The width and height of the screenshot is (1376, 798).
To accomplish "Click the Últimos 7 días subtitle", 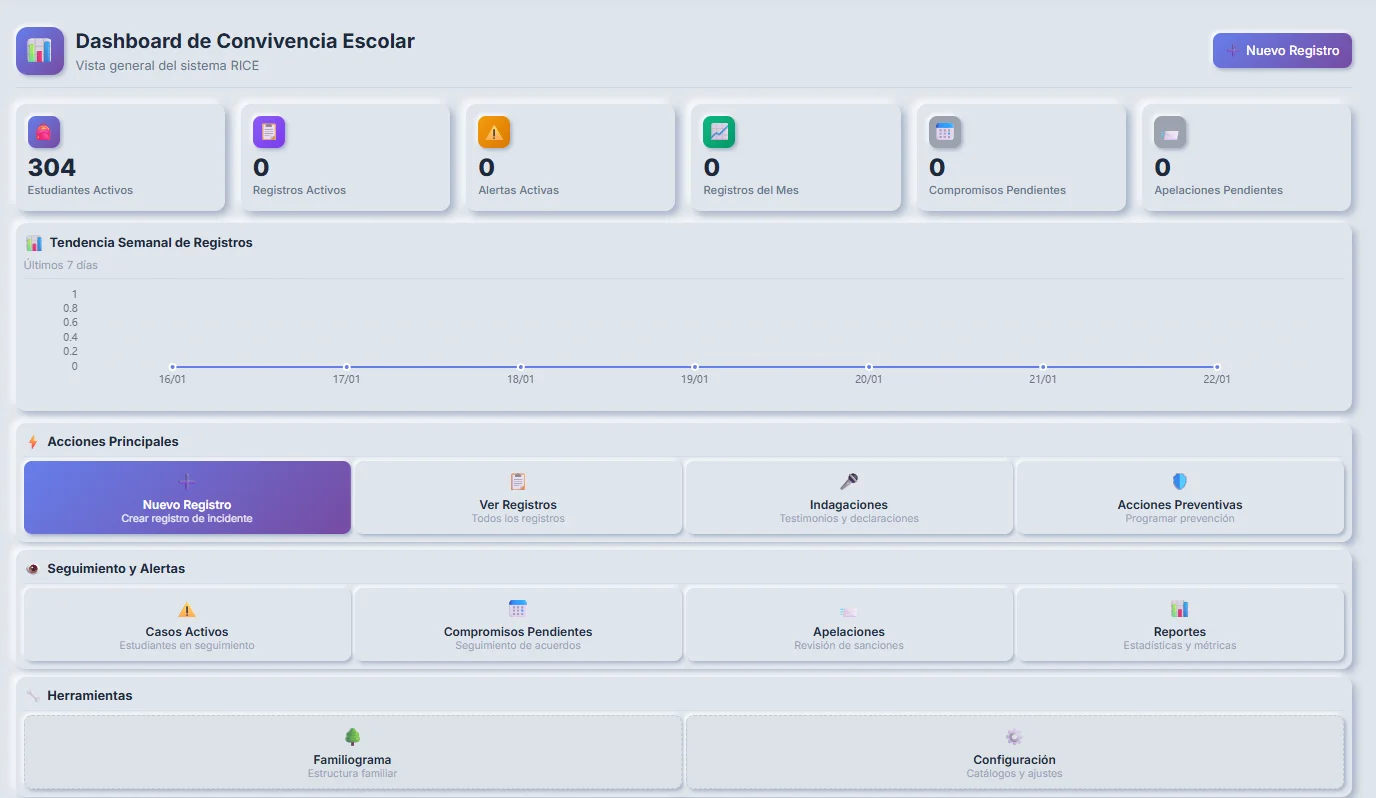I will pos(61,265).
